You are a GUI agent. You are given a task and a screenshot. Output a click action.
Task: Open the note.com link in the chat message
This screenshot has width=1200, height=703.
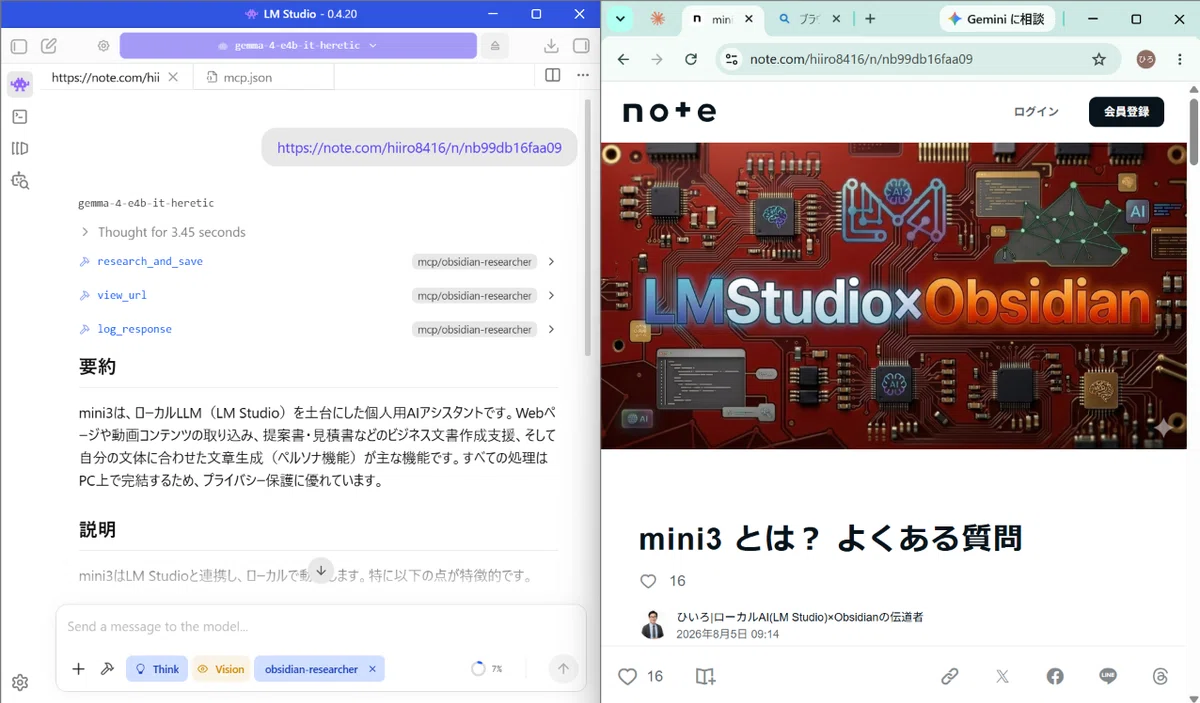coord(419,148)
